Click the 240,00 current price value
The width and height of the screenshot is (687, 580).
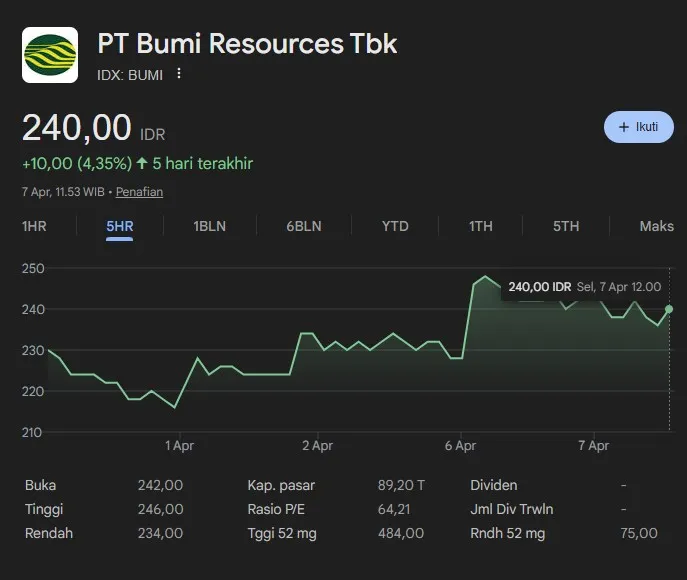click(77, 127)
